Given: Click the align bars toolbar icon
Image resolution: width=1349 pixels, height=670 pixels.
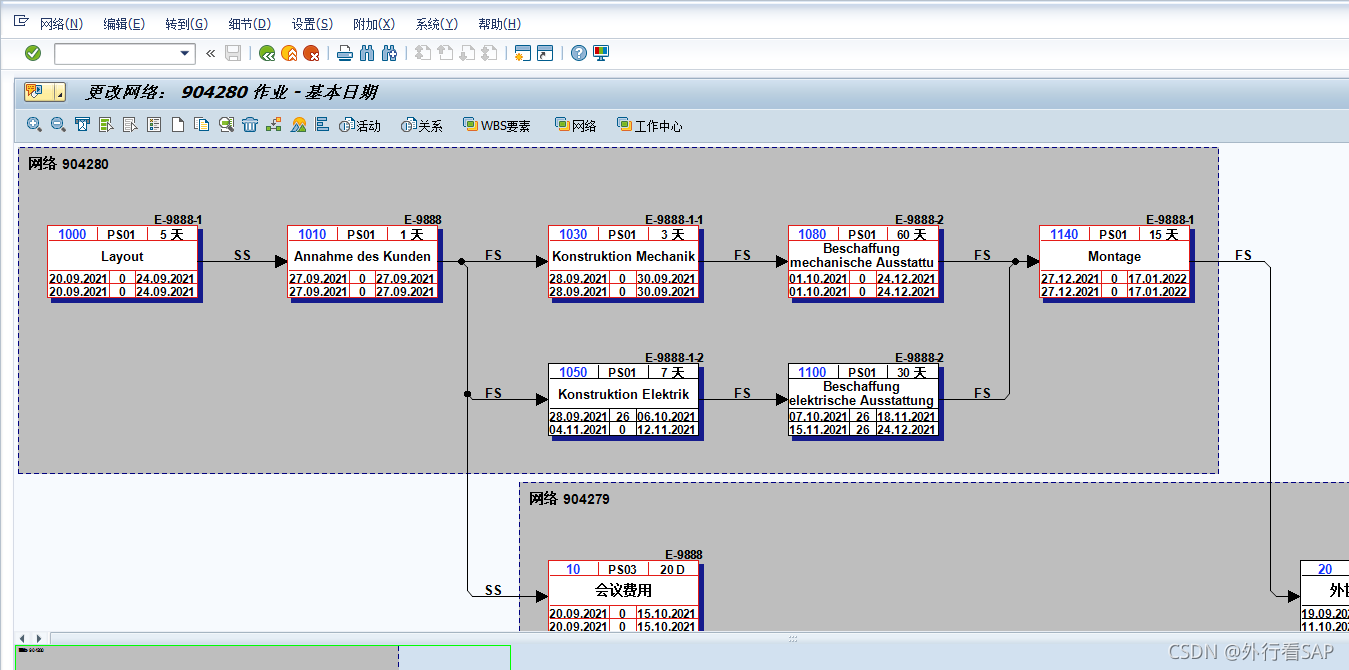Looking at the screenshot, I should [322, 125].
